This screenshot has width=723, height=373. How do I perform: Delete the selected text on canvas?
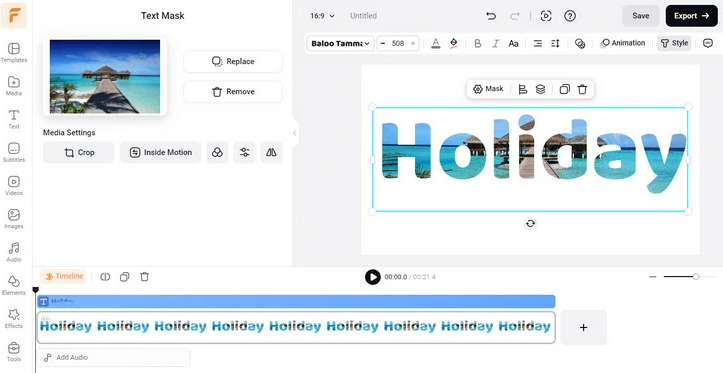point(582,89)
